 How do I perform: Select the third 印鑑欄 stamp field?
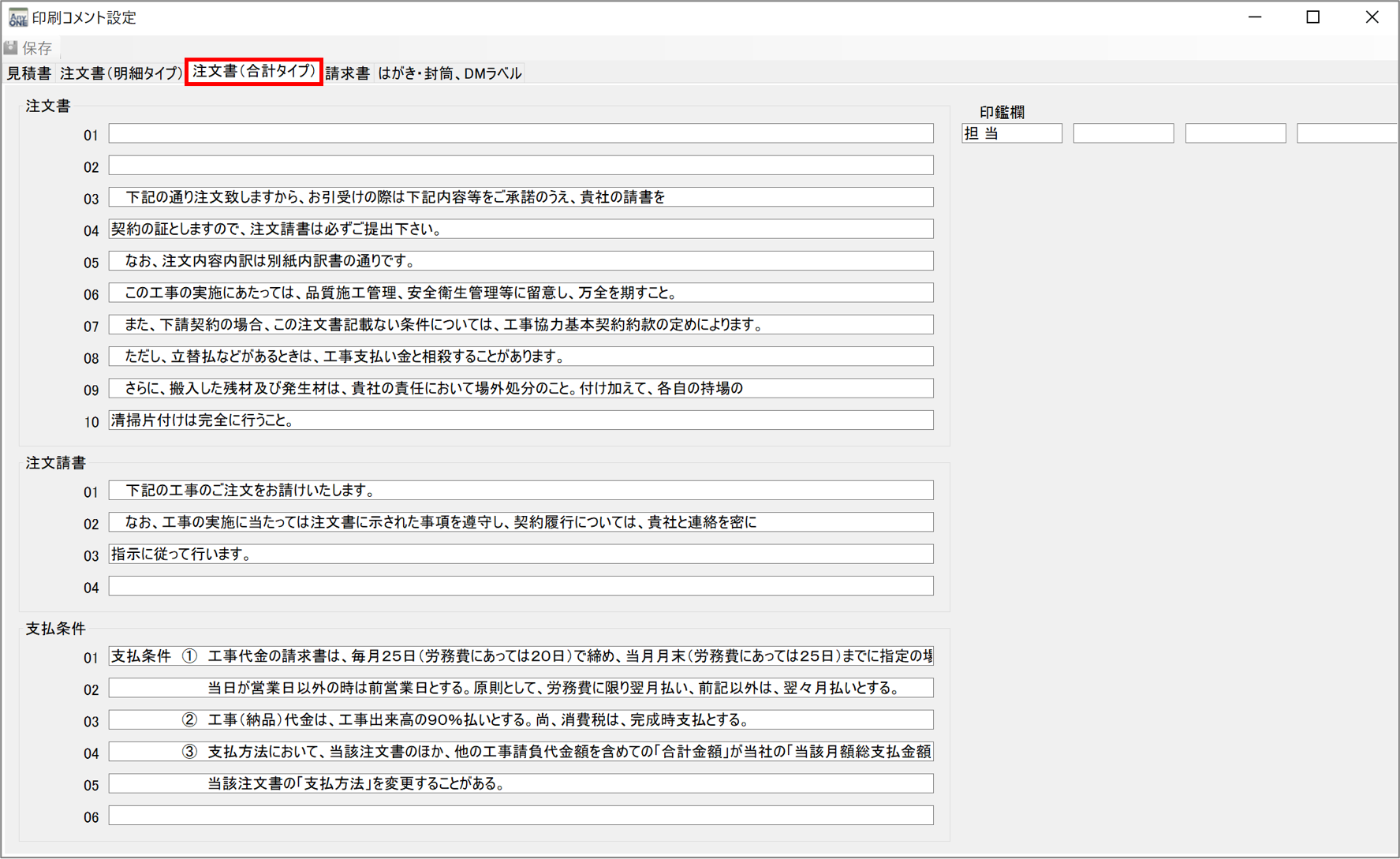[1235, 134]
